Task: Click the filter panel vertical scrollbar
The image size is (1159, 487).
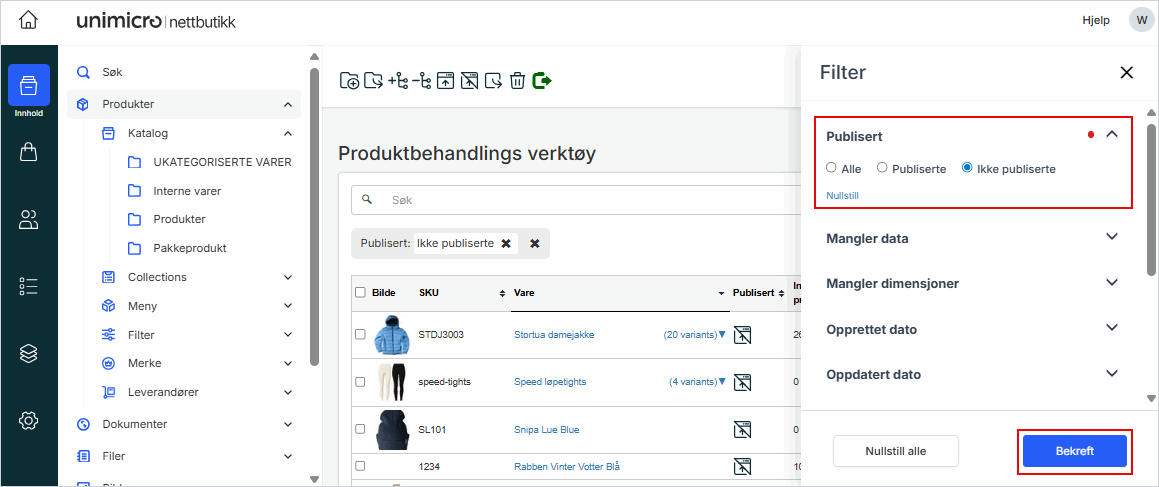Action: click(1150, 200)
